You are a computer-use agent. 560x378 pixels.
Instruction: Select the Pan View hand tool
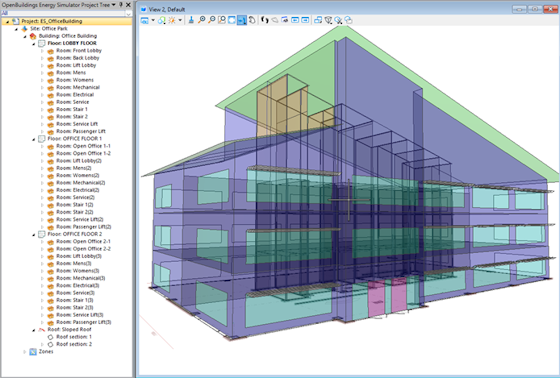click(252, 20)
